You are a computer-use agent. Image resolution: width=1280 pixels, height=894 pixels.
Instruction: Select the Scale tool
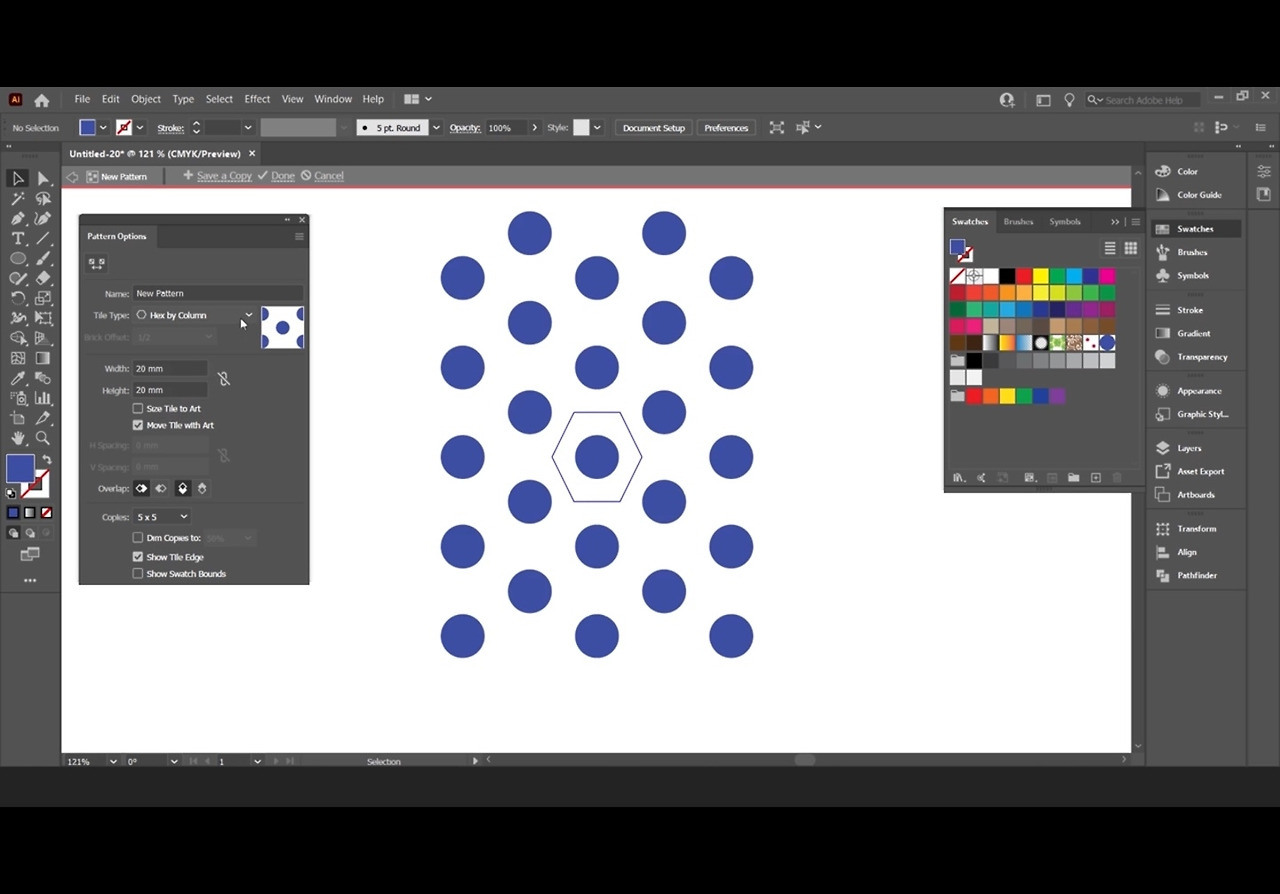click(43, 298)
